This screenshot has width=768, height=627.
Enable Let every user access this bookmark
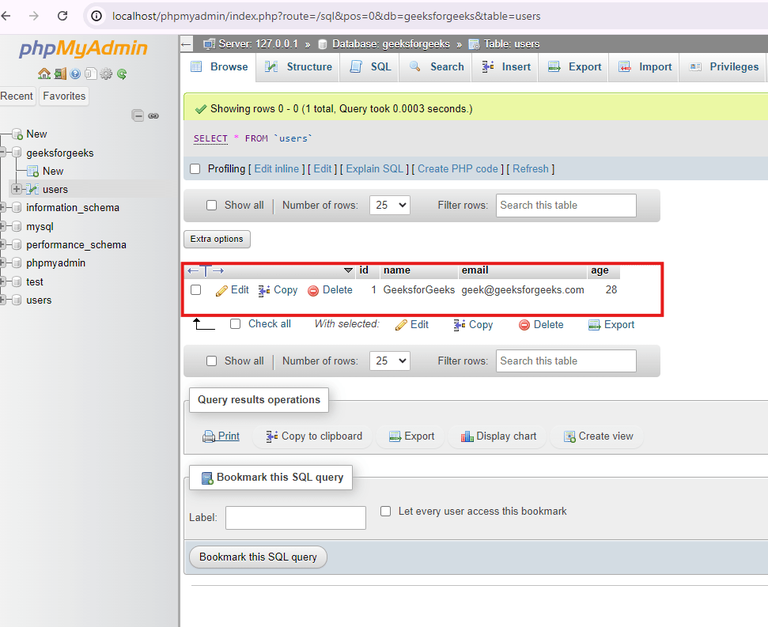(x=386, y=511)
